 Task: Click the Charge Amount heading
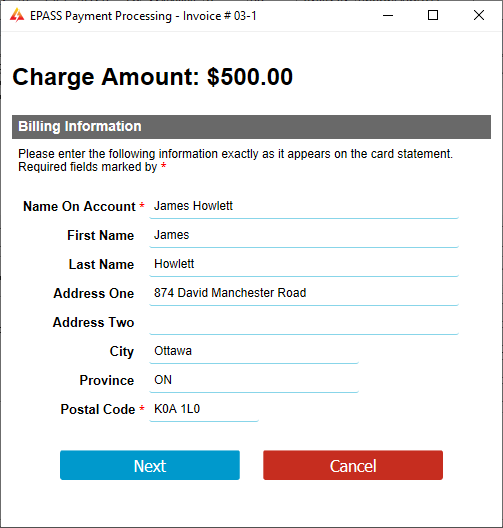coord(153,77)
